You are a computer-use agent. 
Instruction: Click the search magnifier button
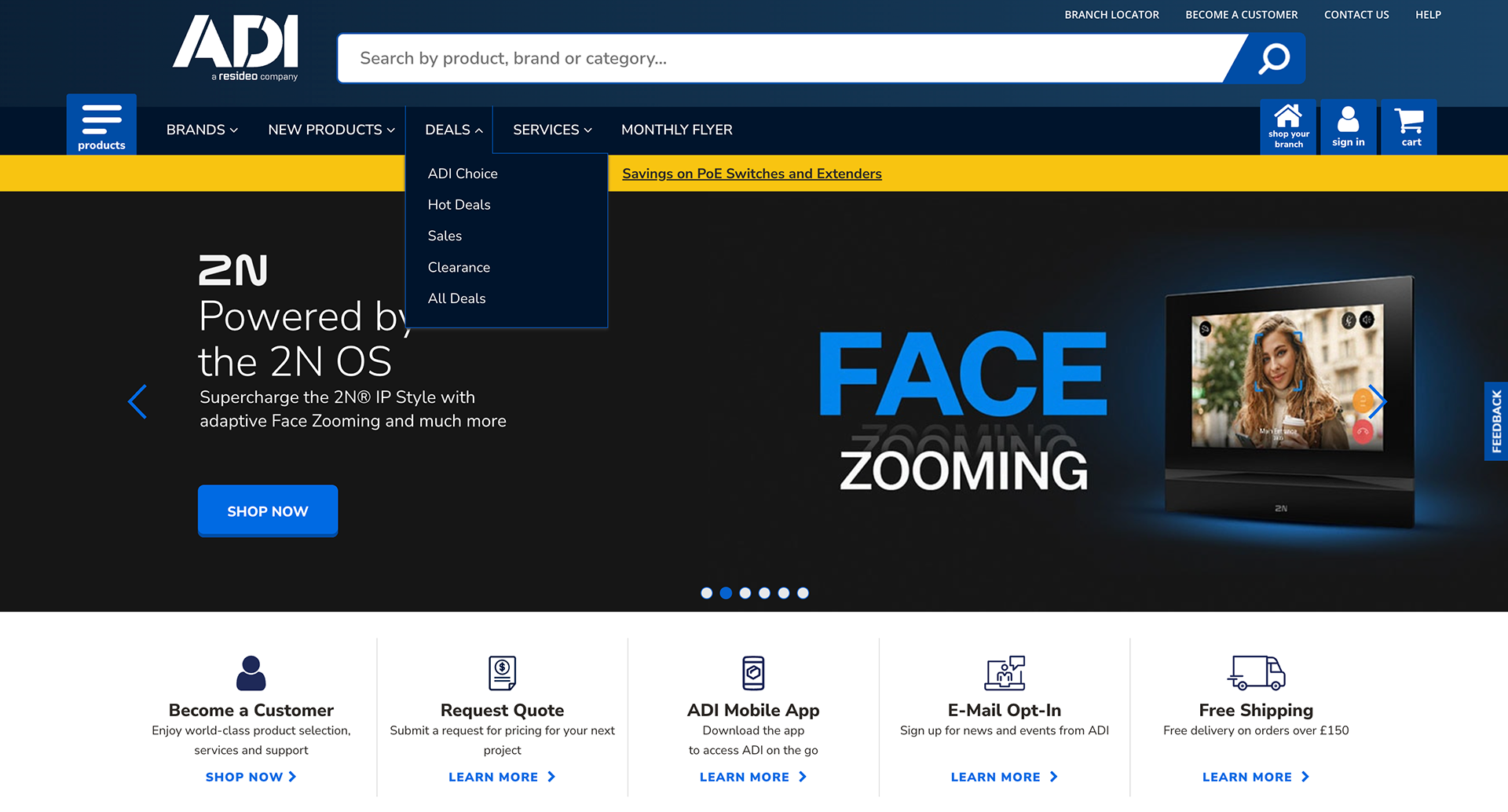pos(1273,58)
